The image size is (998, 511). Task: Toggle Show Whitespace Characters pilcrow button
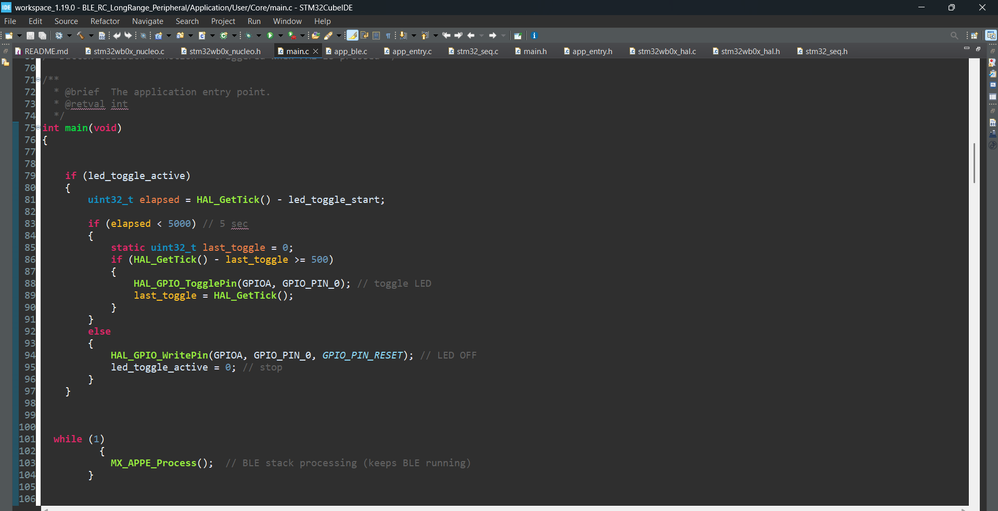(x=388, y=35)
